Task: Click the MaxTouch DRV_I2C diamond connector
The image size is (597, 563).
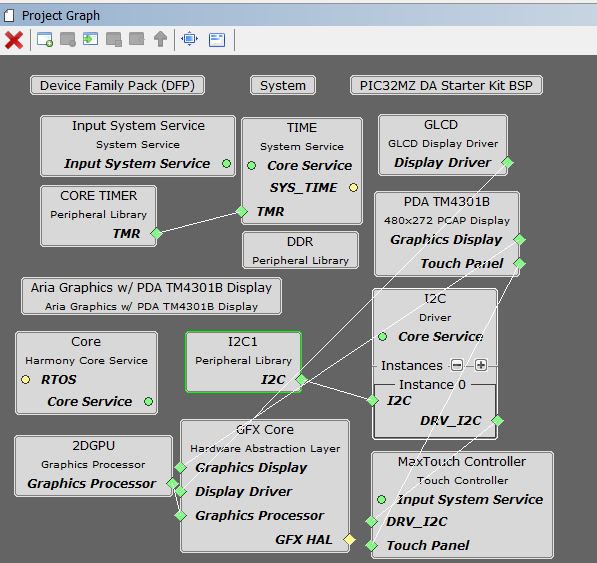Action: [371, 522]
